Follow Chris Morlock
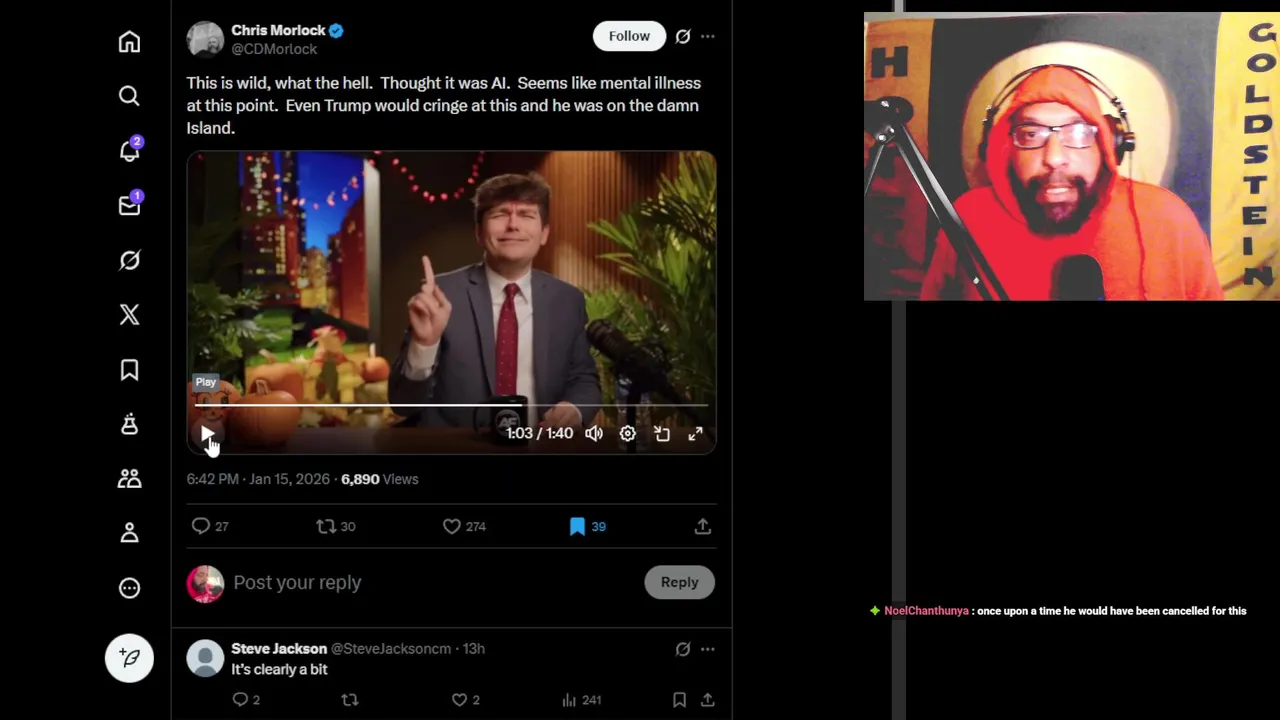 [629, 36]
